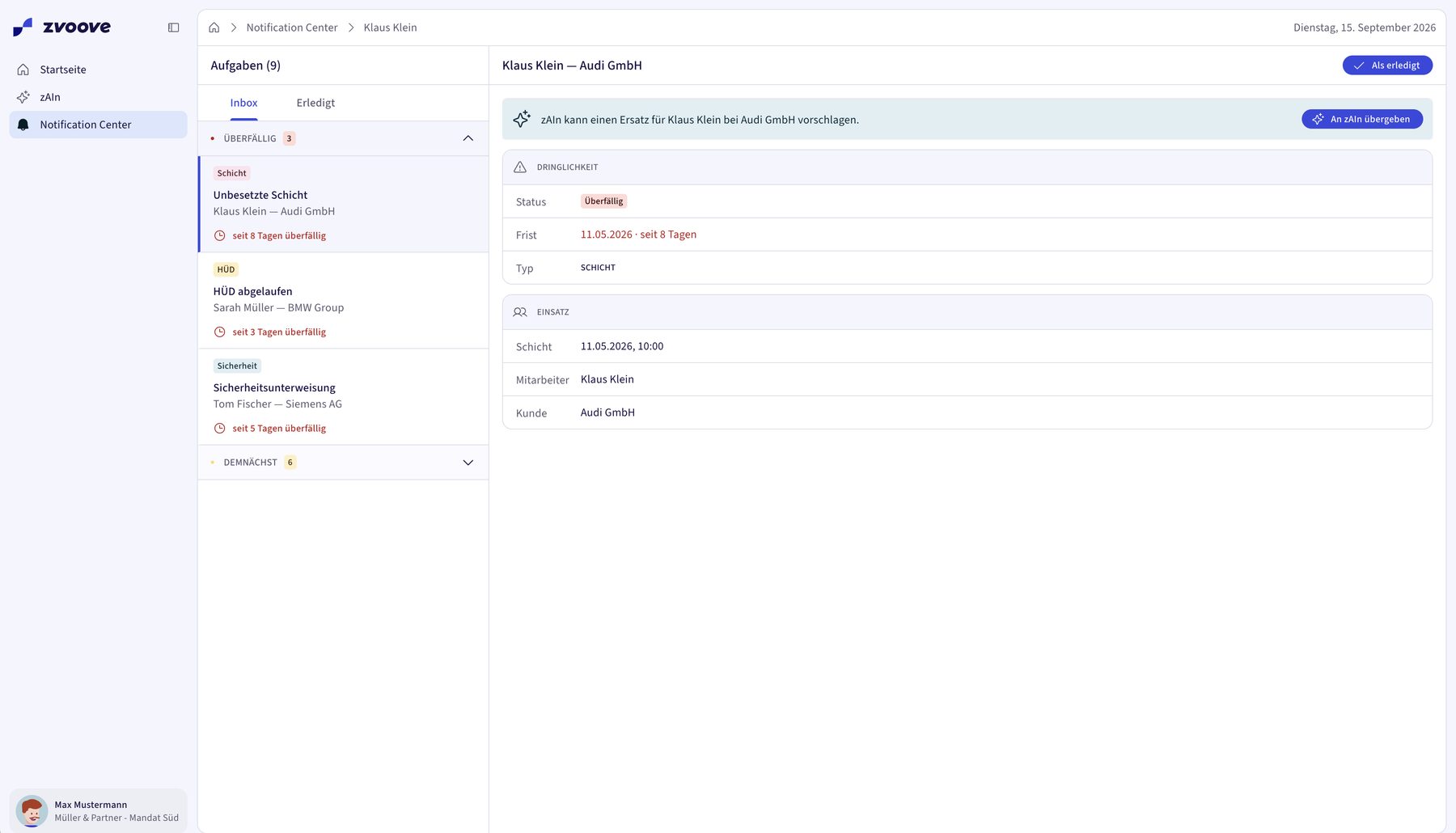Screen dimensions: 1456x833
Task: Click the people icon beside Einsatz
Action: [x=520, y=311]
